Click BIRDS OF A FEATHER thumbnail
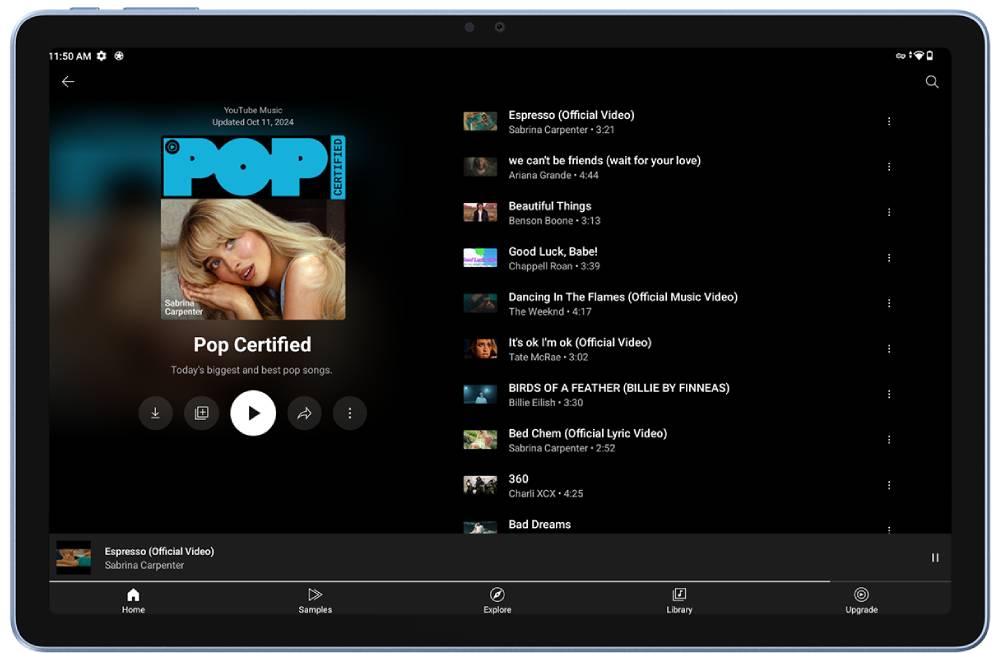Screen dimensions: 1000x653 pyautogui.click(x=480, y=394)
